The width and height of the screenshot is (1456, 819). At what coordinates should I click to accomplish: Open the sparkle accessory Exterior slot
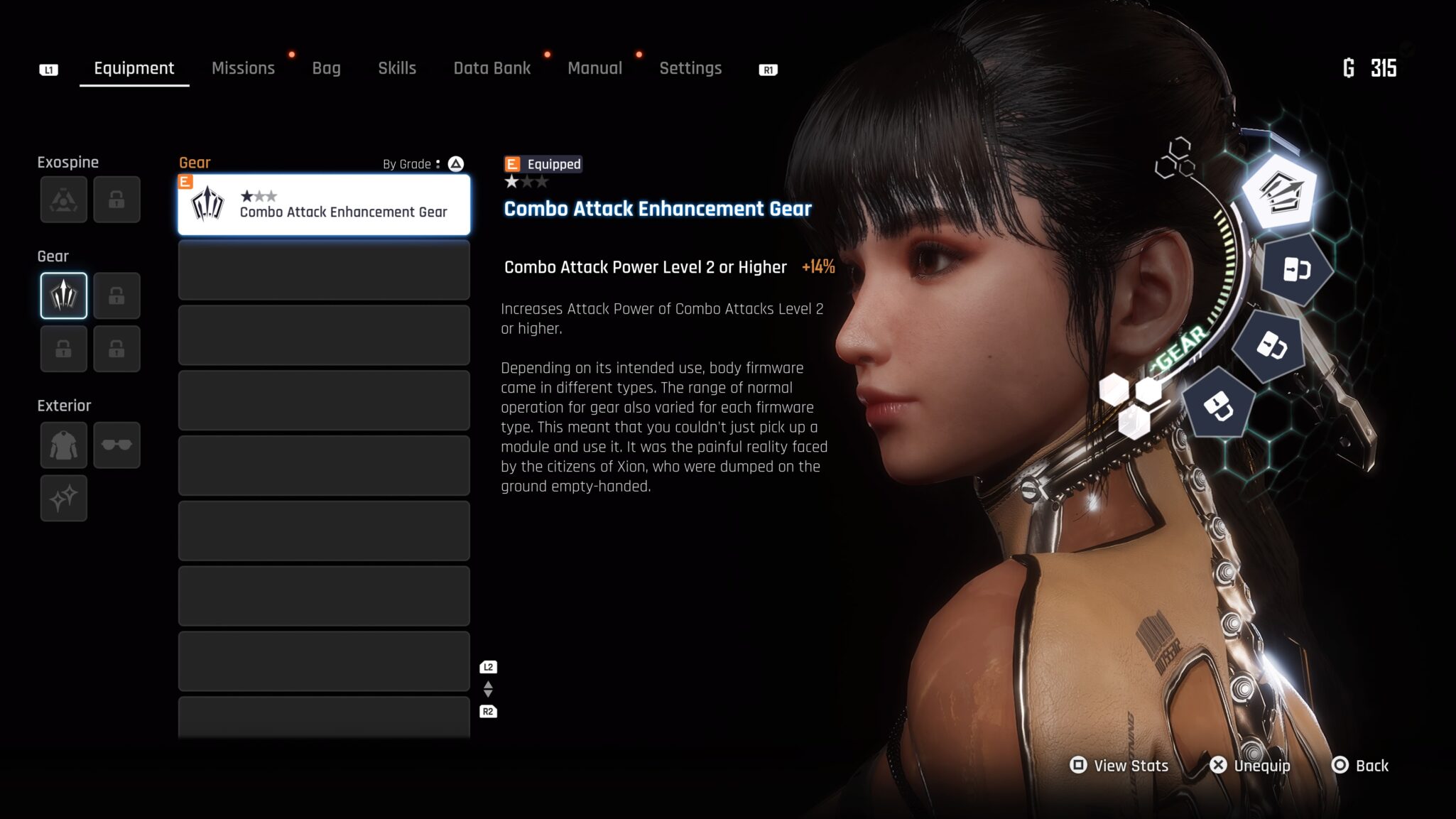(63, 499)
